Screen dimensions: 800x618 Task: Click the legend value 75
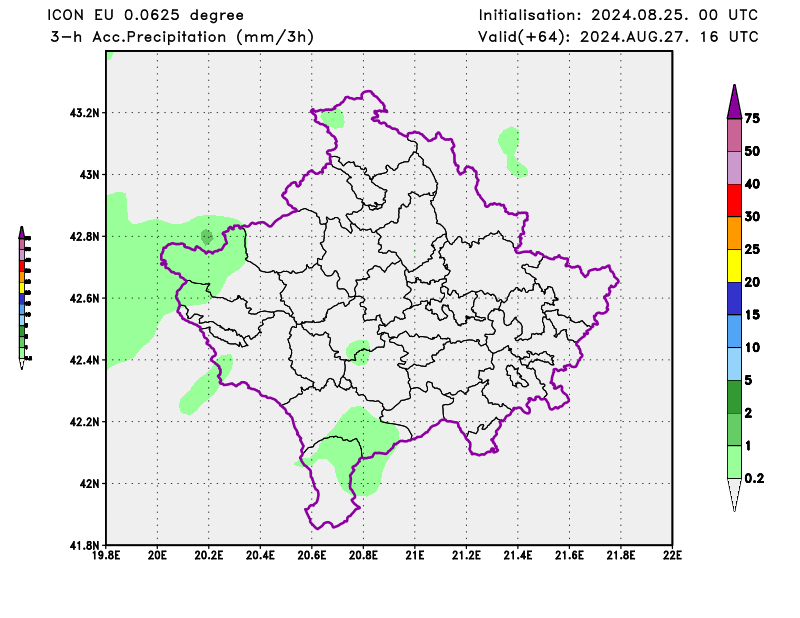coord(752,118)
